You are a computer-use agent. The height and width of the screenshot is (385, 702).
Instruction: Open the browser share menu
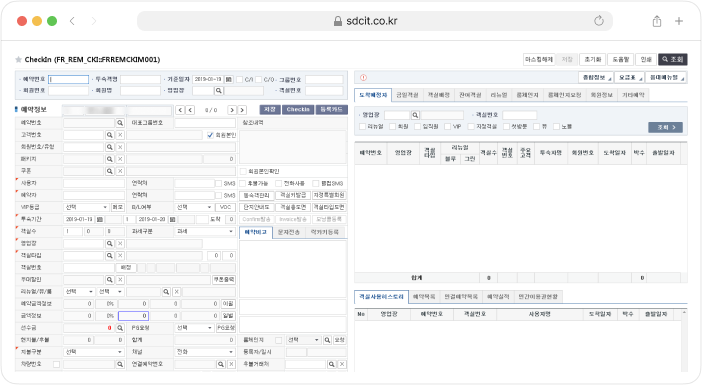[x=657, y=21]
